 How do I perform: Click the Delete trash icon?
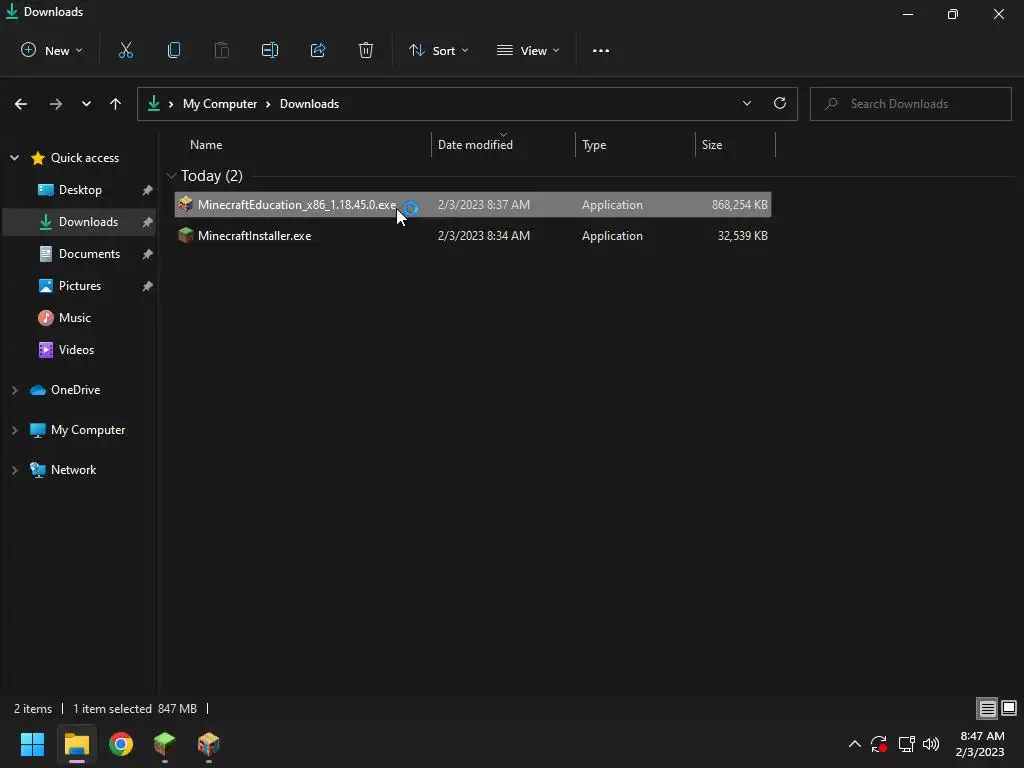click(x=366, y=50)
